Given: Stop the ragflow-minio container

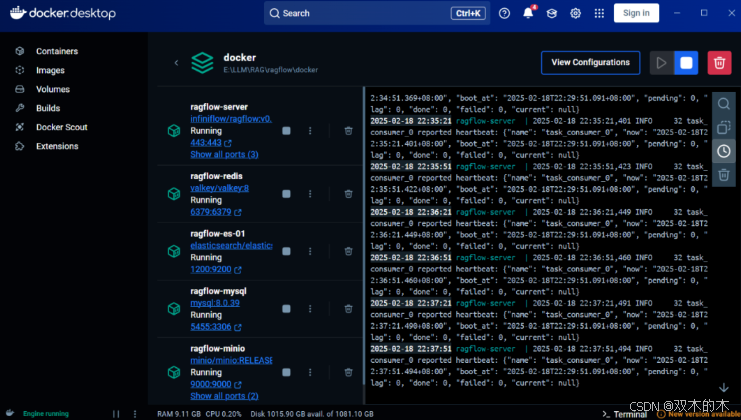Looking at the screenshot, I should click(286, 372).
